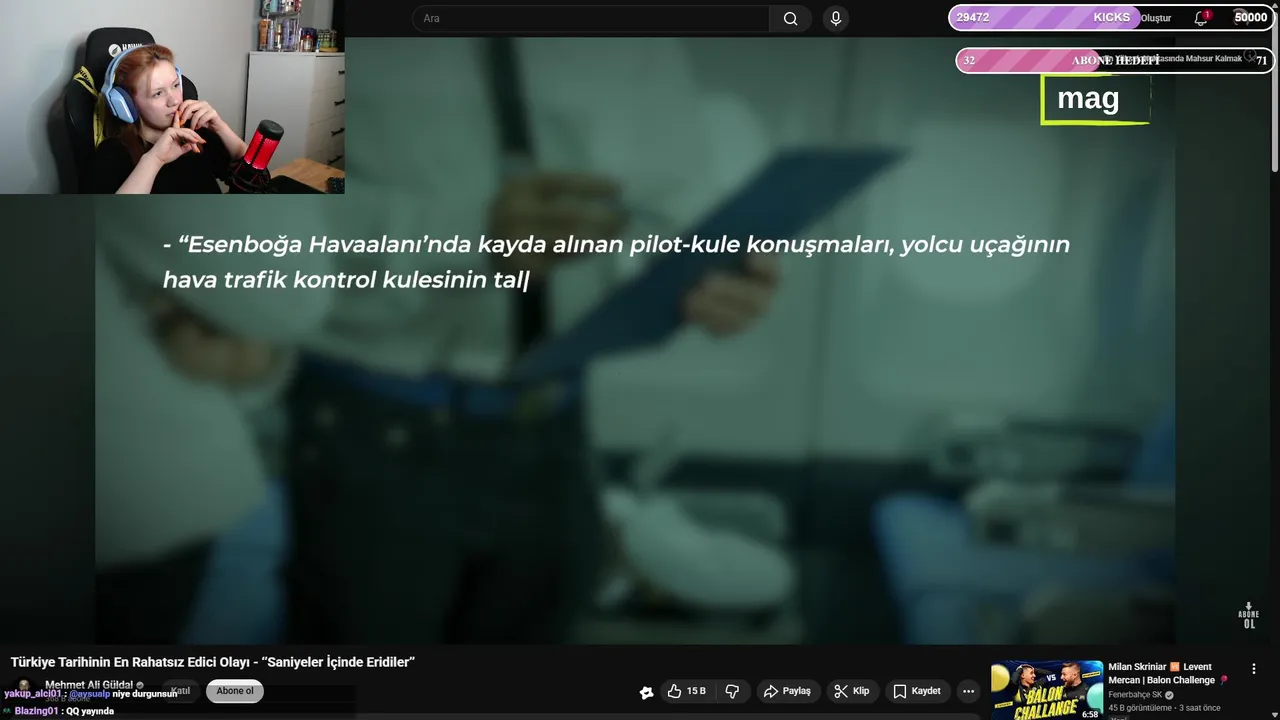This screenshot has height=720, width=1280.
Task: Like the video showing 15 B
Action: [x=687, y=691]
